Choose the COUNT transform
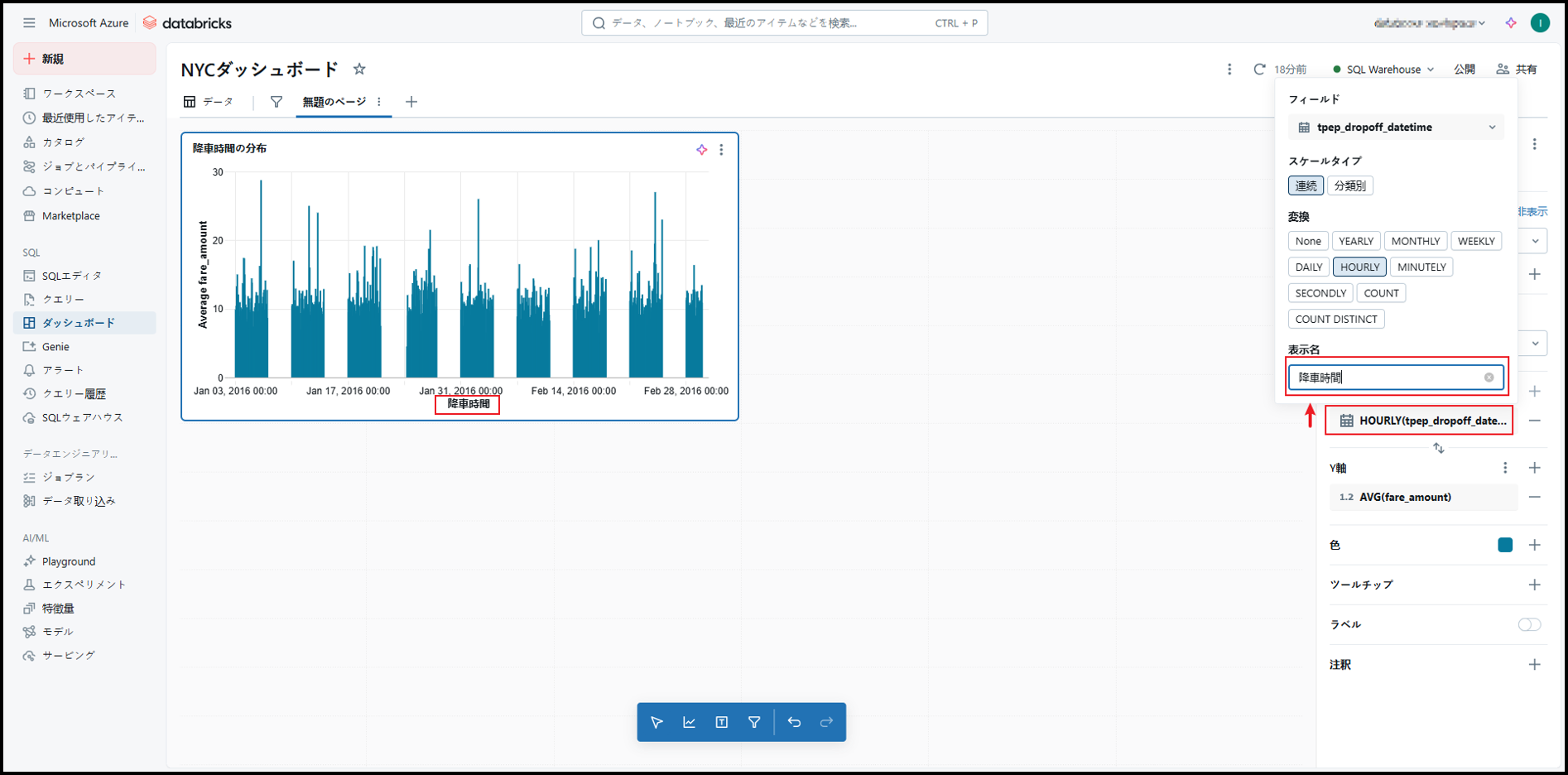The image size is (1568, 775). [x=1381, y=293]
